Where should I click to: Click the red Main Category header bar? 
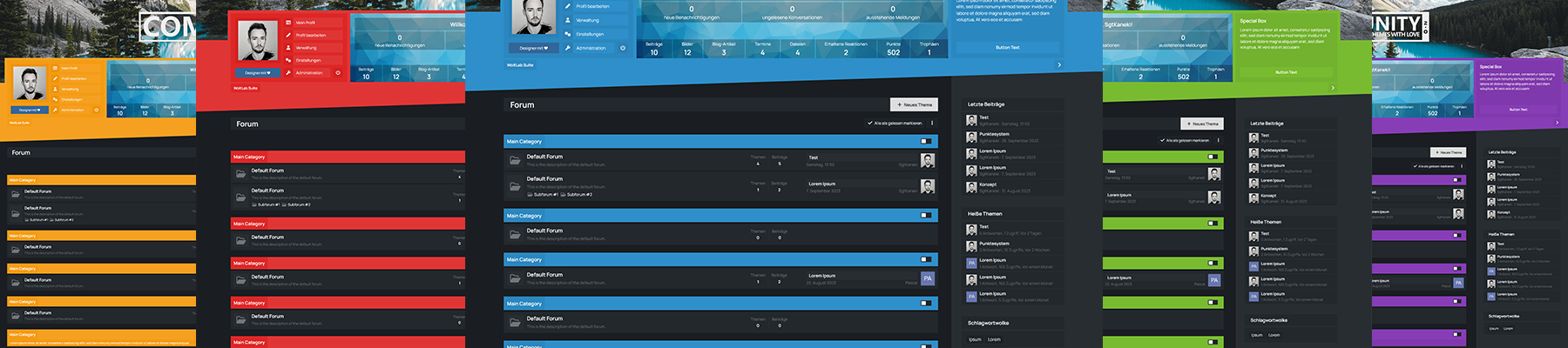click(347, 157)
